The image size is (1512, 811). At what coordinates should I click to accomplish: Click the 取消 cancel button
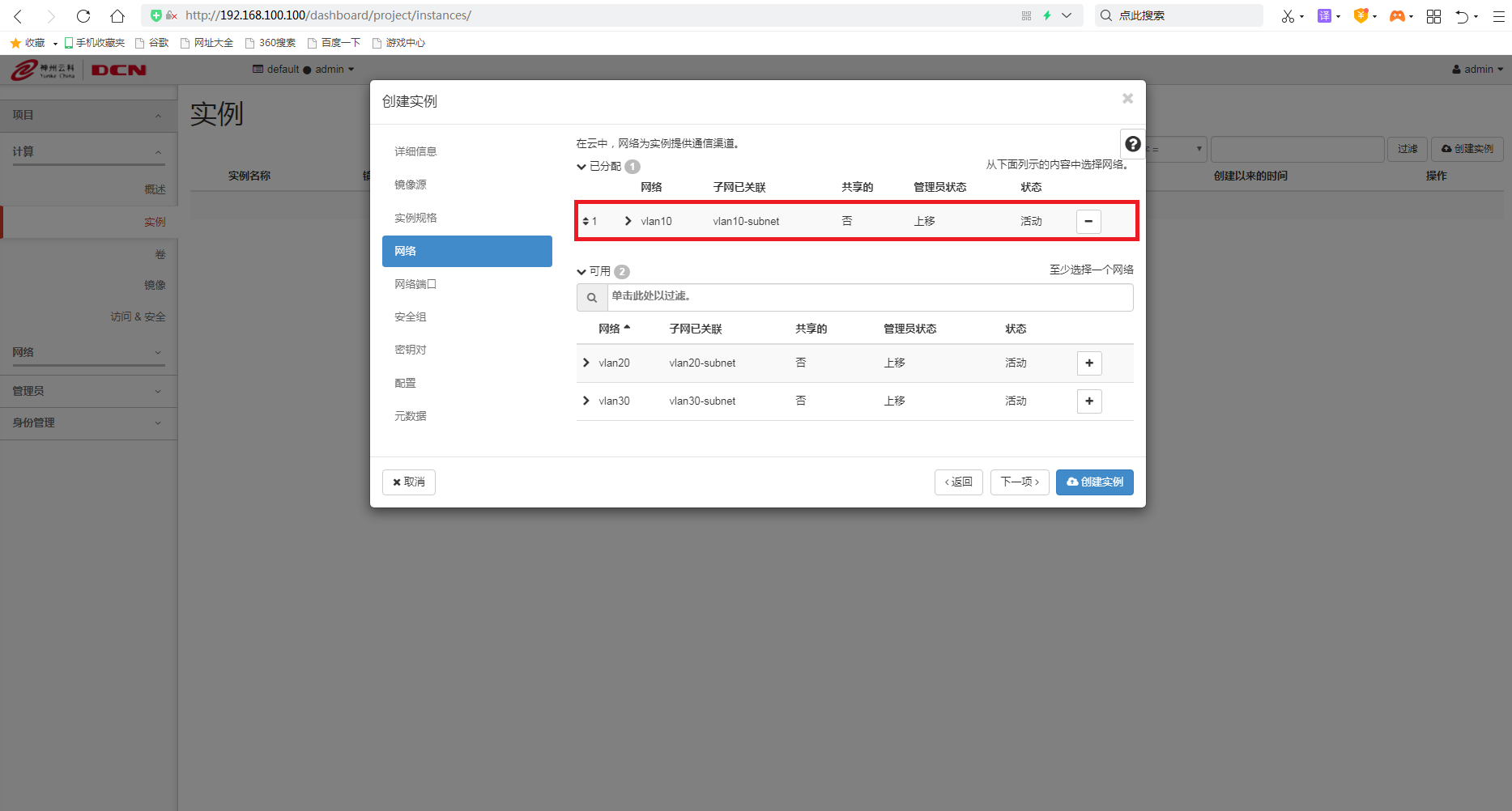(409, 482)
